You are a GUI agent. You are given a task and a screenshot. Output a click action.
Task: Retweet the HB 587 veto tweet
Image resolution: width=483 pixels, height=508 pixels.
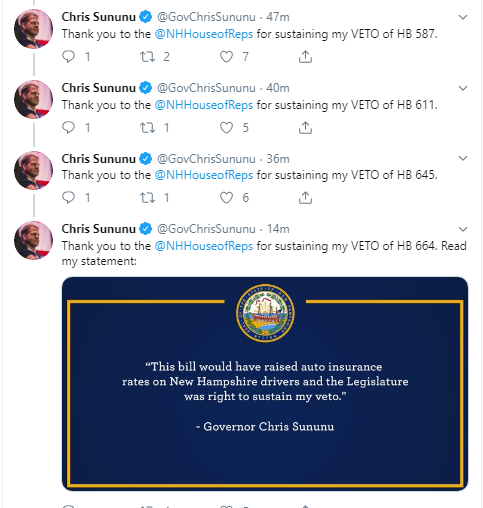click(x=147, y=57)
